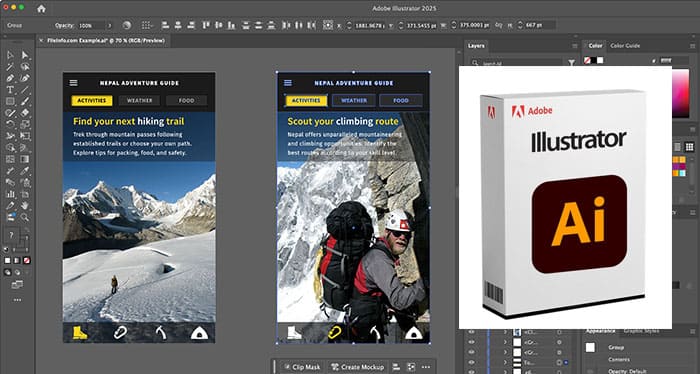
Task: Click the X value stepper arrows
Action: coord(350,25)
